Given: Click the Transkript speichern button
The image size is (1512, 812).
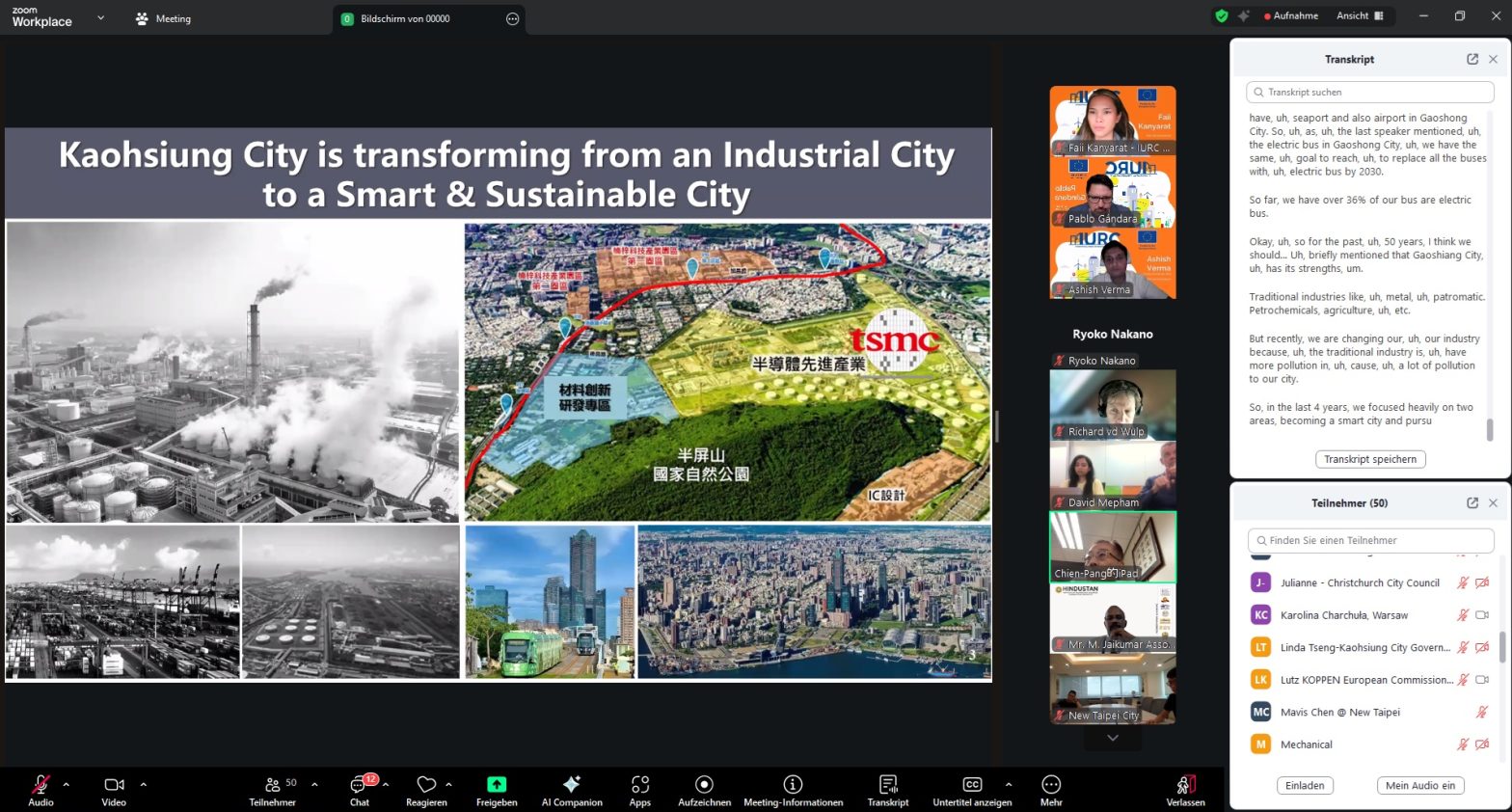Looking at the screenshot, I should point(1369,459).
